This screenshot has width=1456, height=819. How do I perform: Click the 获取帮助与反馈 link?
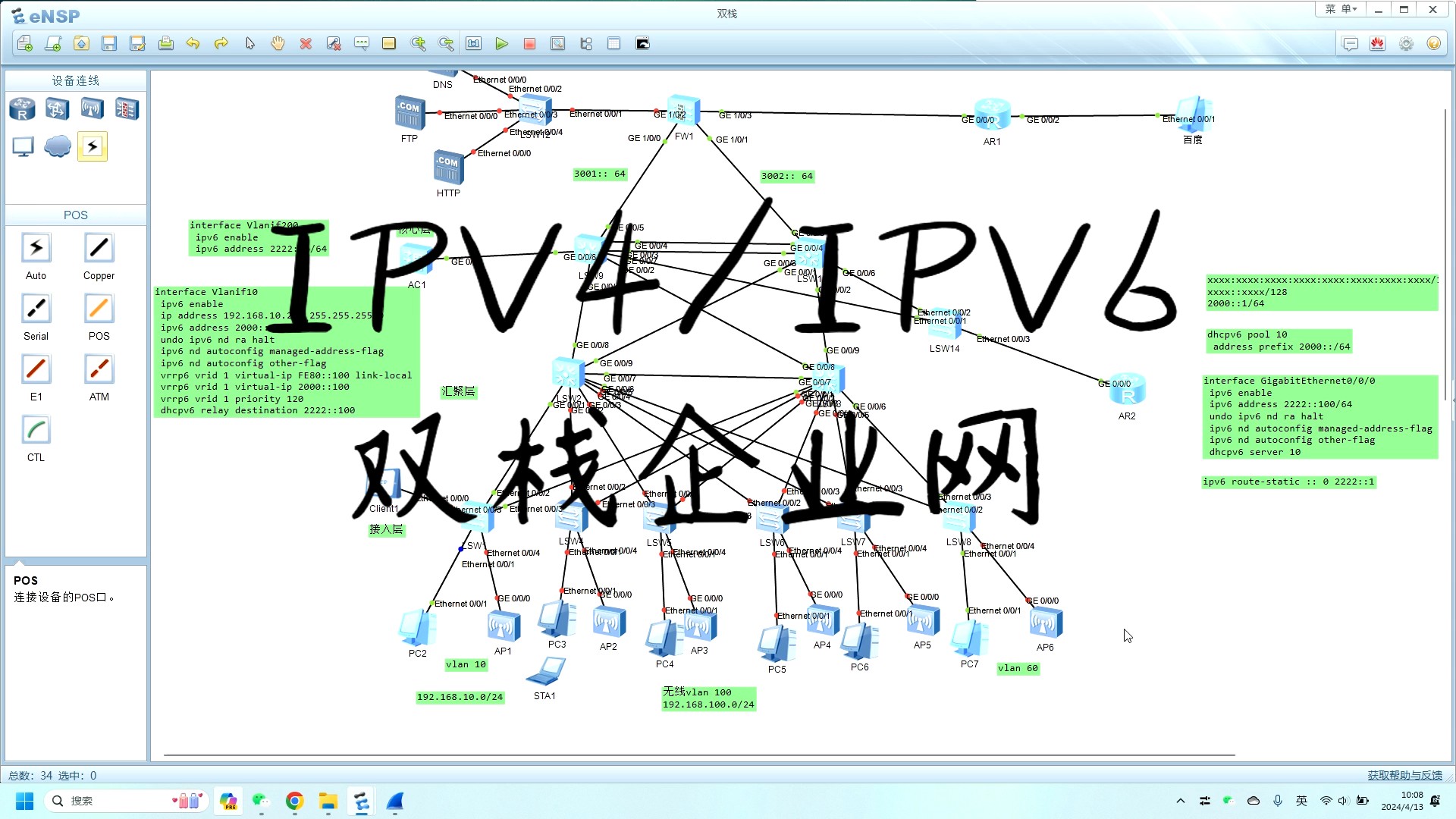pos(1404,775)
